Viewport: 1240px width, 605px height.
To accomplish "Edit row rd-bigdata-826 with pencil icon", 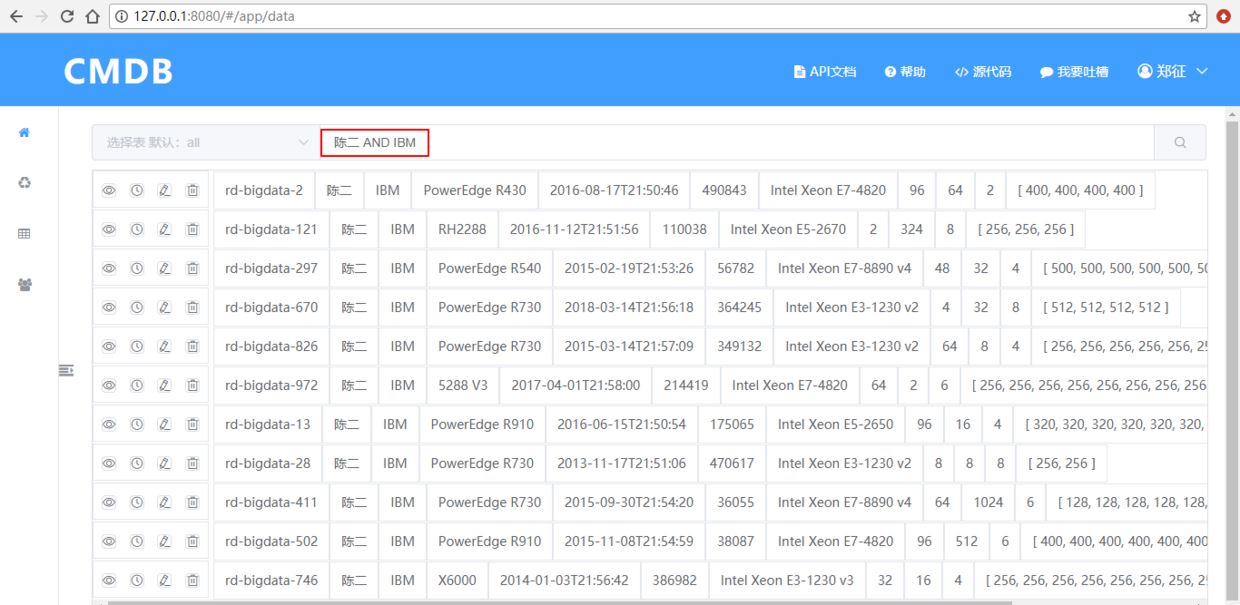I will click(x=165, y=346).
